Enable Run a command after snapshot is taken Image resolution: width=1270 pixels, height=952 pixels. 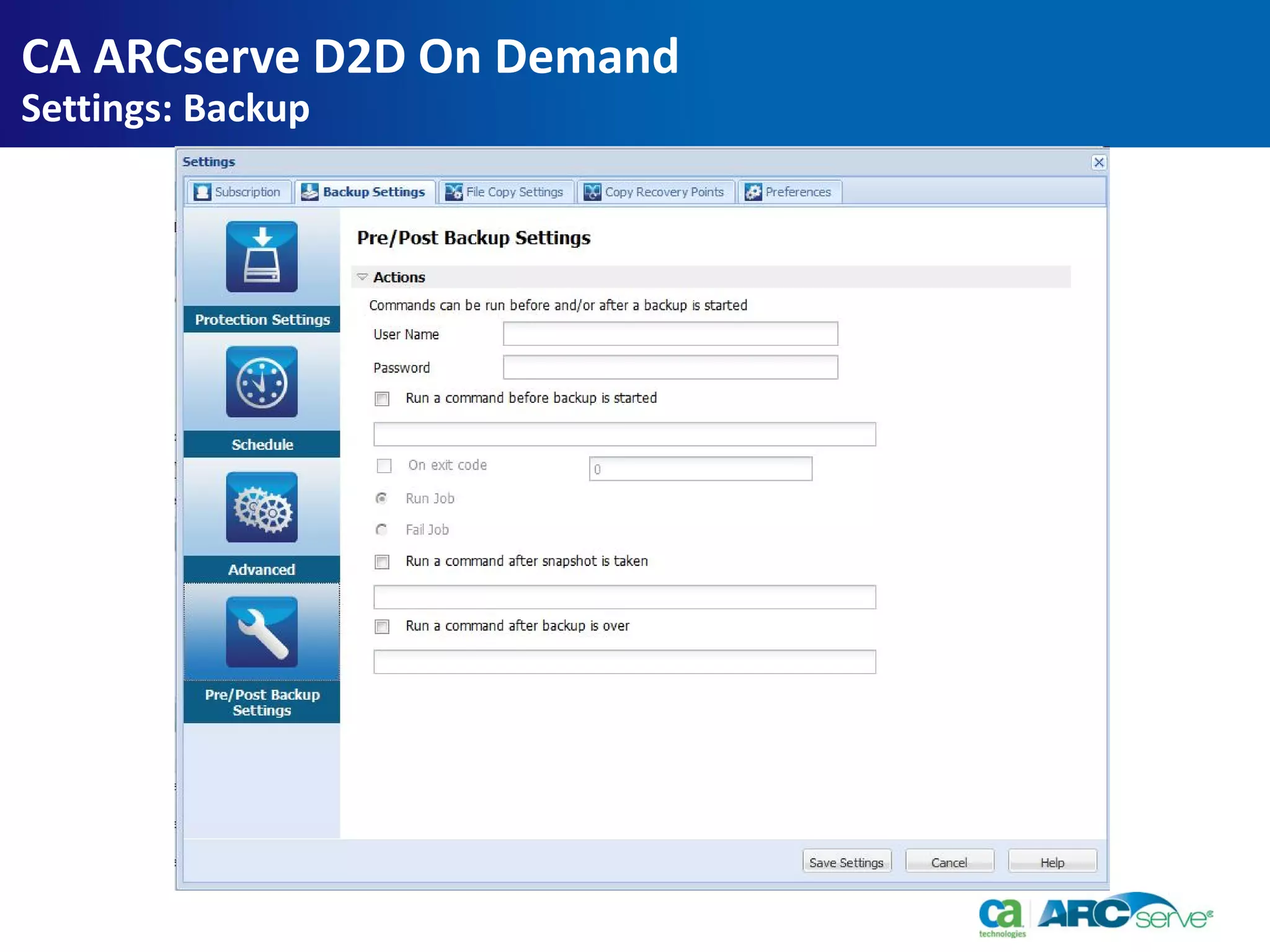[x=382, y=562]
